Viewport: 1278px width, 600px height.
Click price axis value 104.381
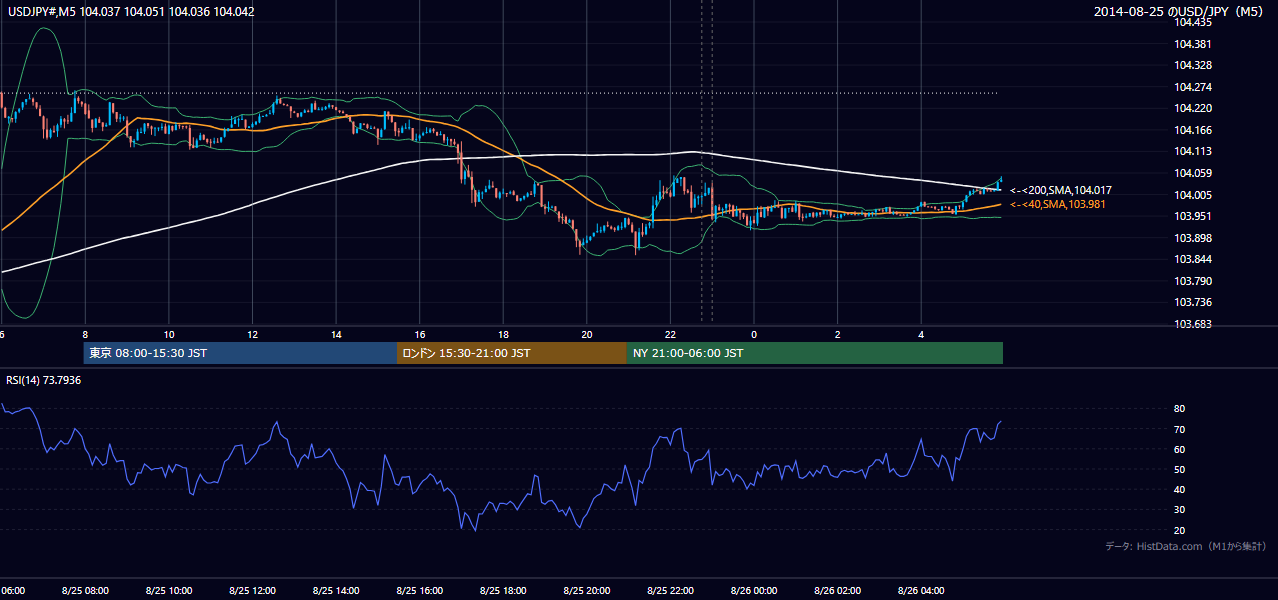[1193, 44]
